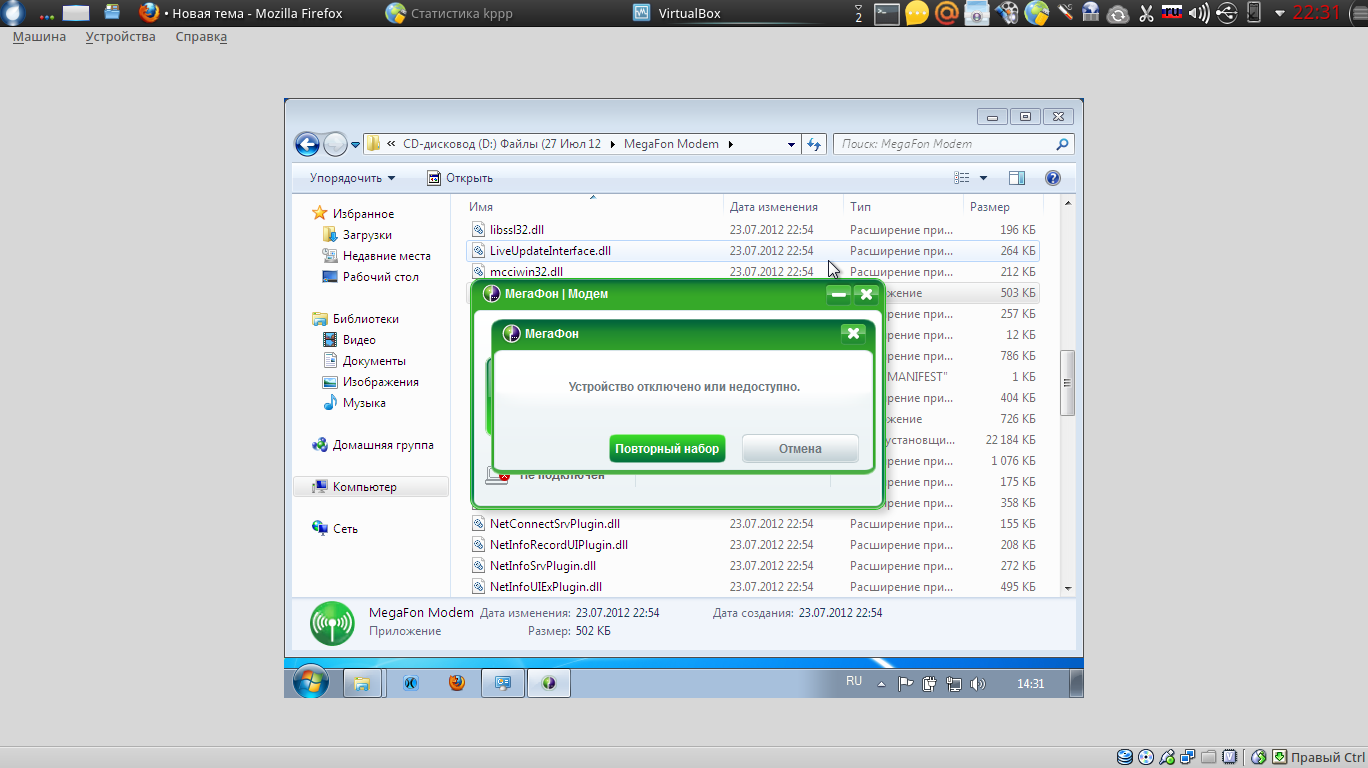Click the scissors clipboard icon in top panel

click(x=1145, y=13)
